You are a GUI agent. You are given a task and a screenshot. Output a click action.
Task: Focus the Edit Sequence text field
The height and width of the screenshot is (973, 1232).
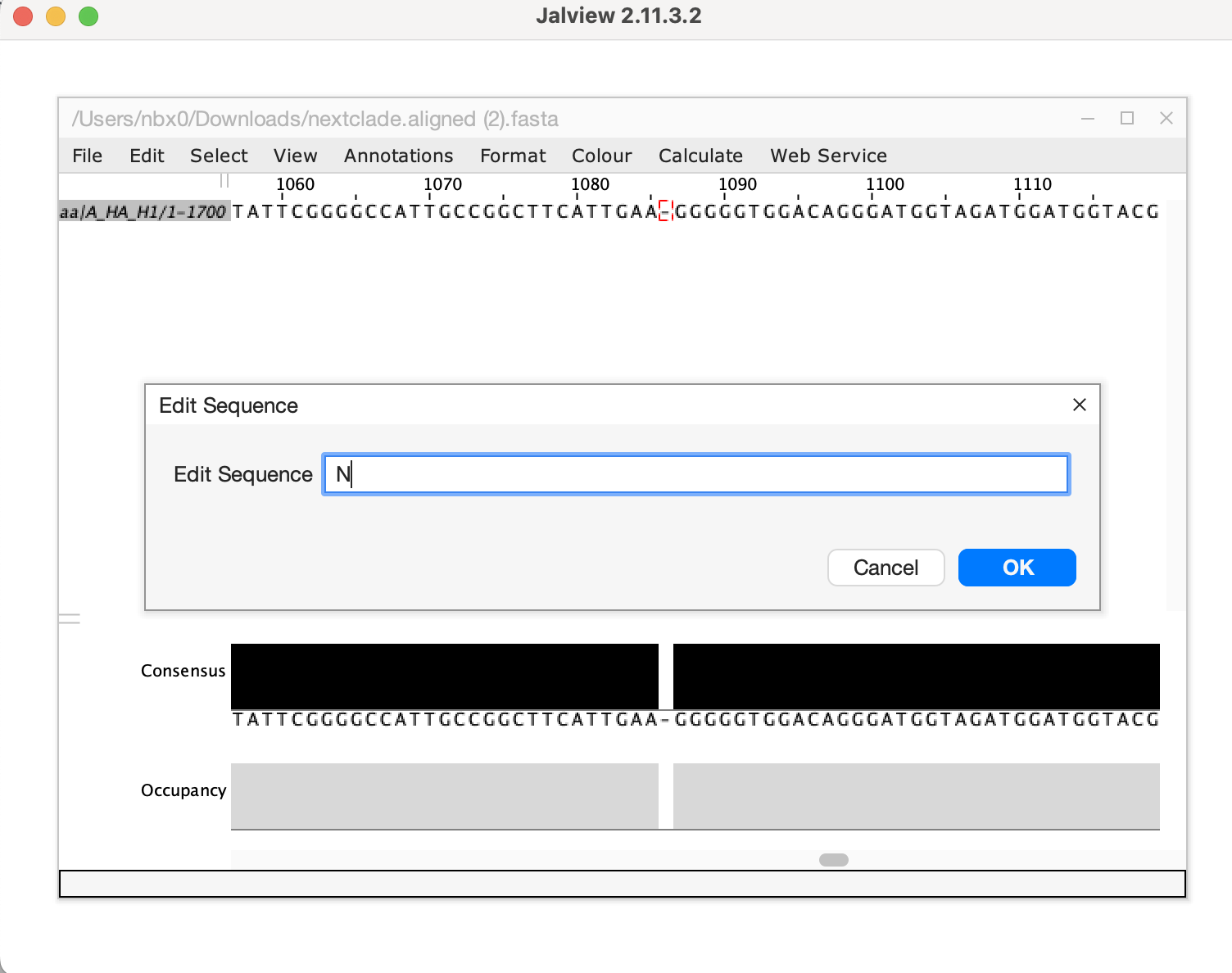pos(696,474)
